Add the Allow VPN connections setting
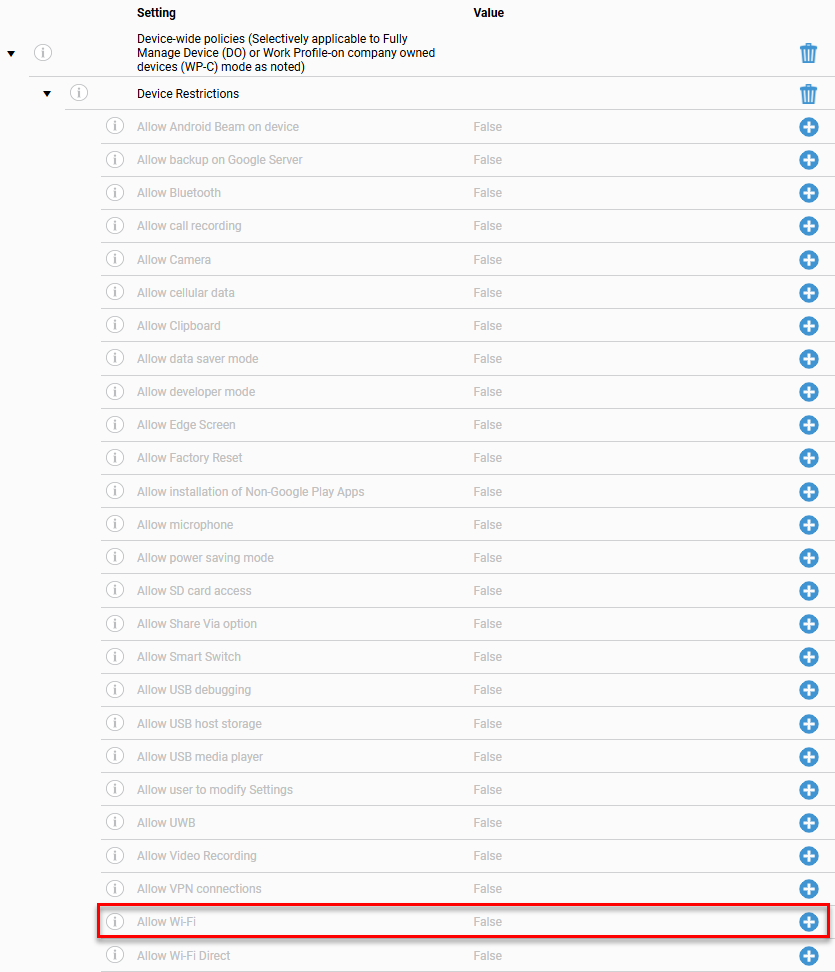This screenshot has width=835, height=972. (808, 888)
